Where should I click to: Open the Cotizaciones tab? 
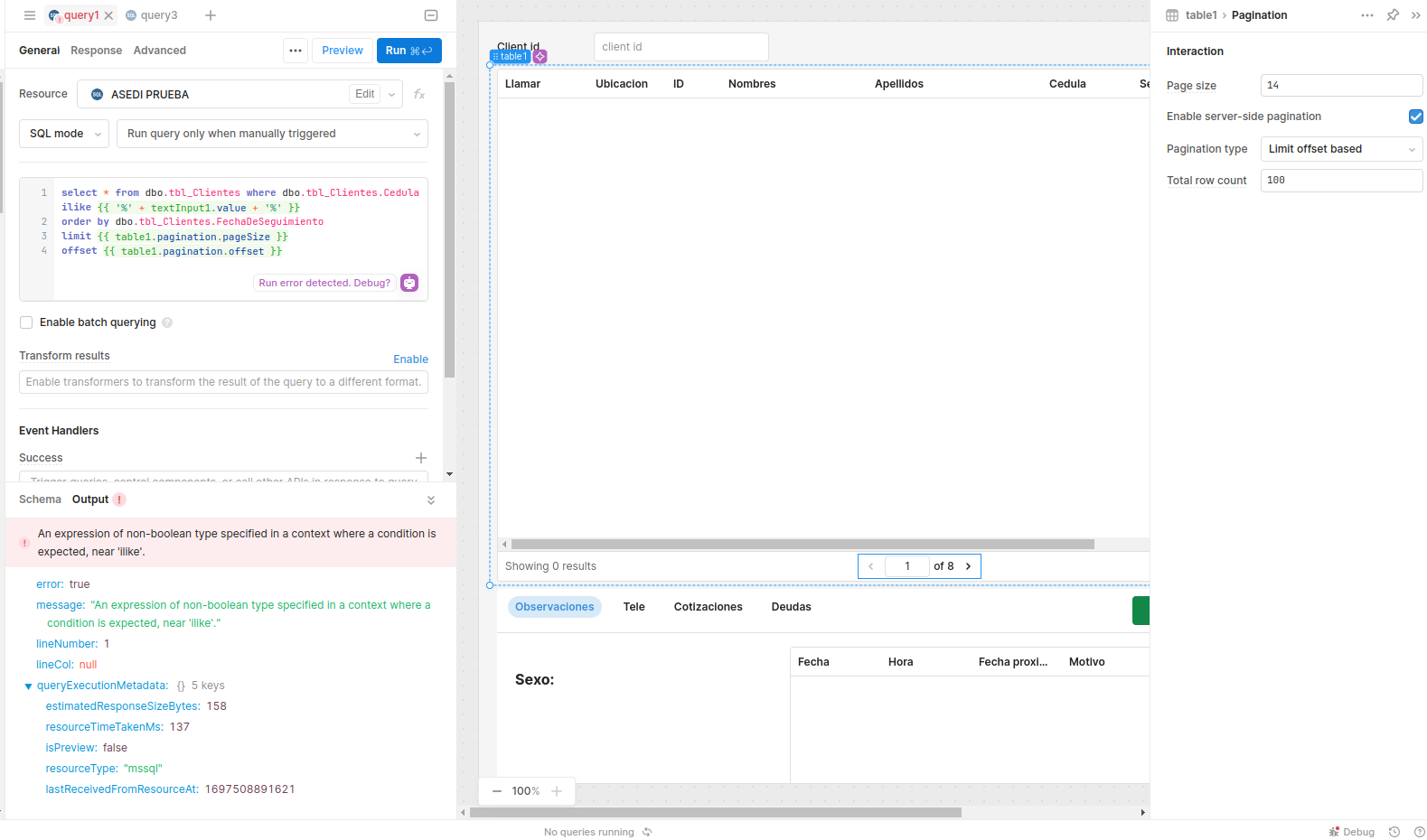click(x=709, y=607)
